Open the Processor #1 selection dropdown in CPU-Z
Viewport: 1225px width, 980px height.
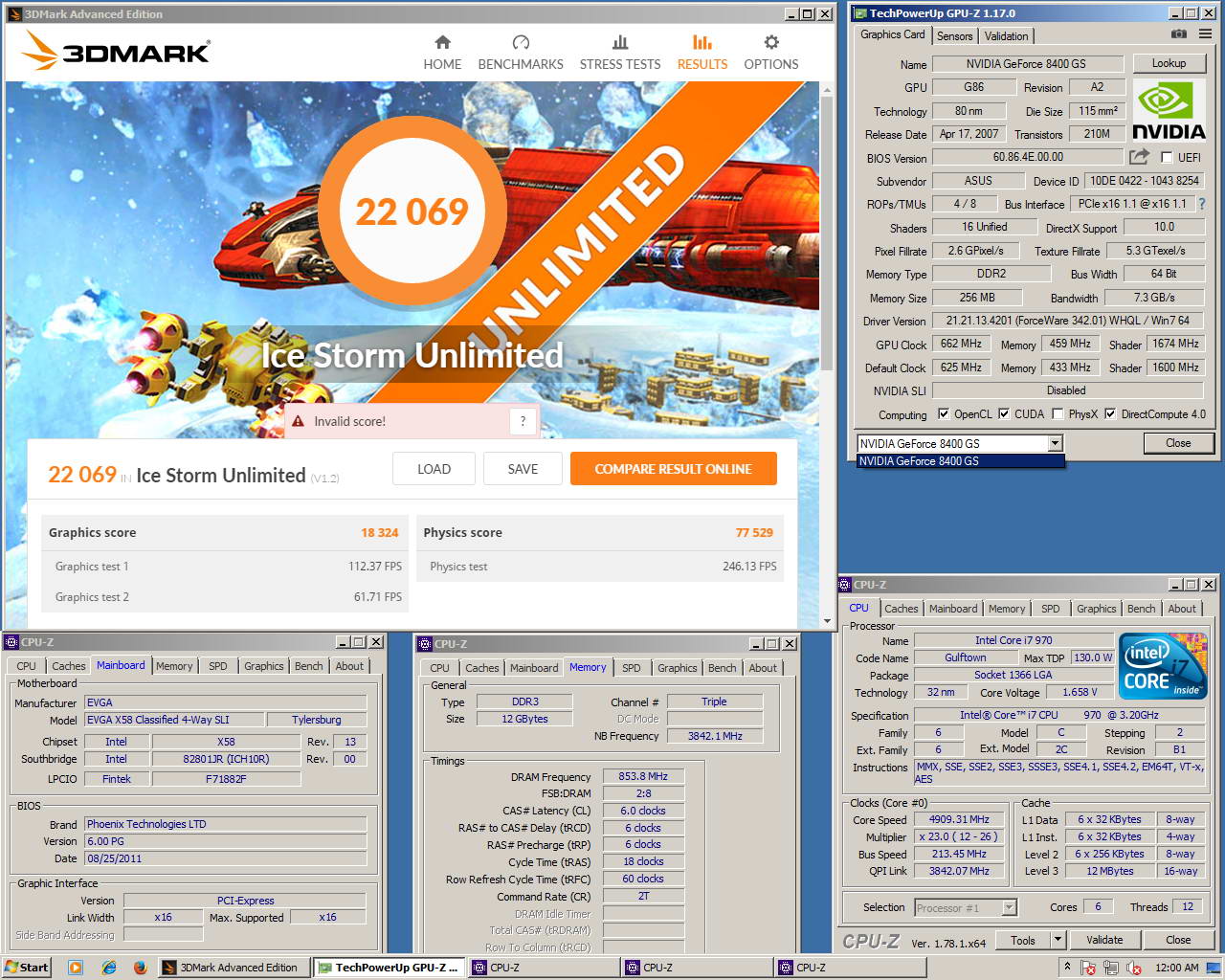pyautogui.click(x=1009, y=907)
